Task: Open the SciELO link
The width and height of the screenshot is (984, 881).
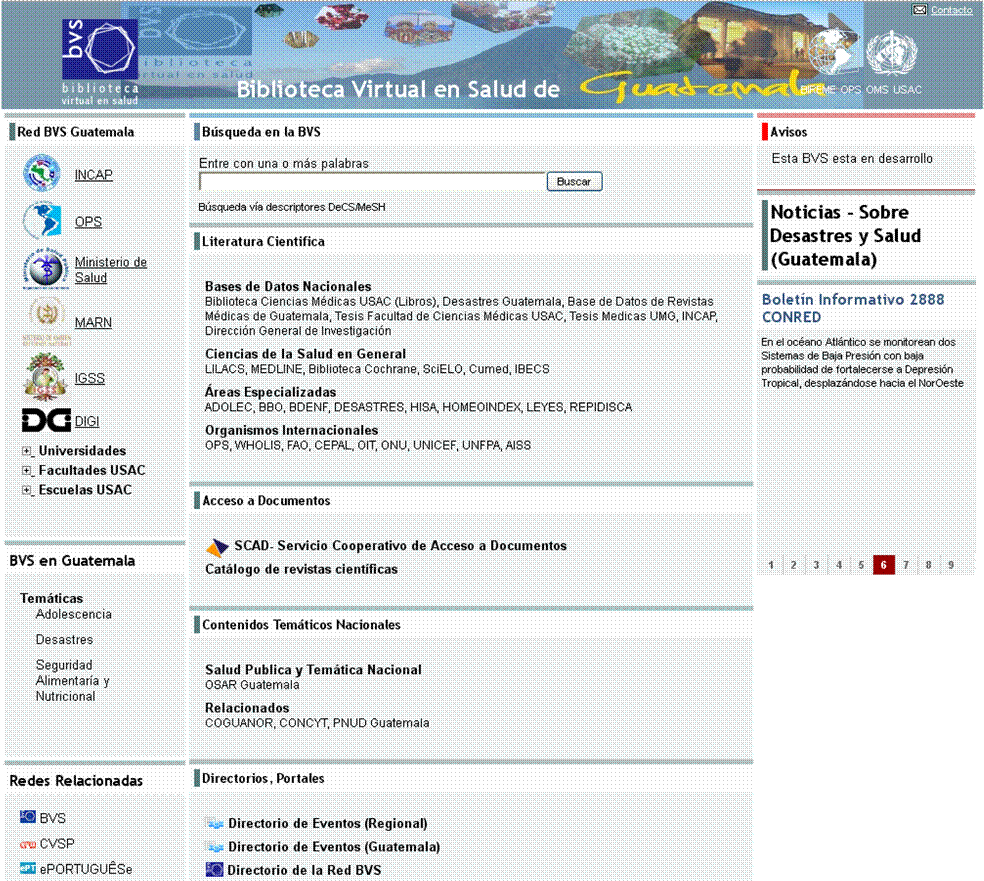Action: coord(442,369)
